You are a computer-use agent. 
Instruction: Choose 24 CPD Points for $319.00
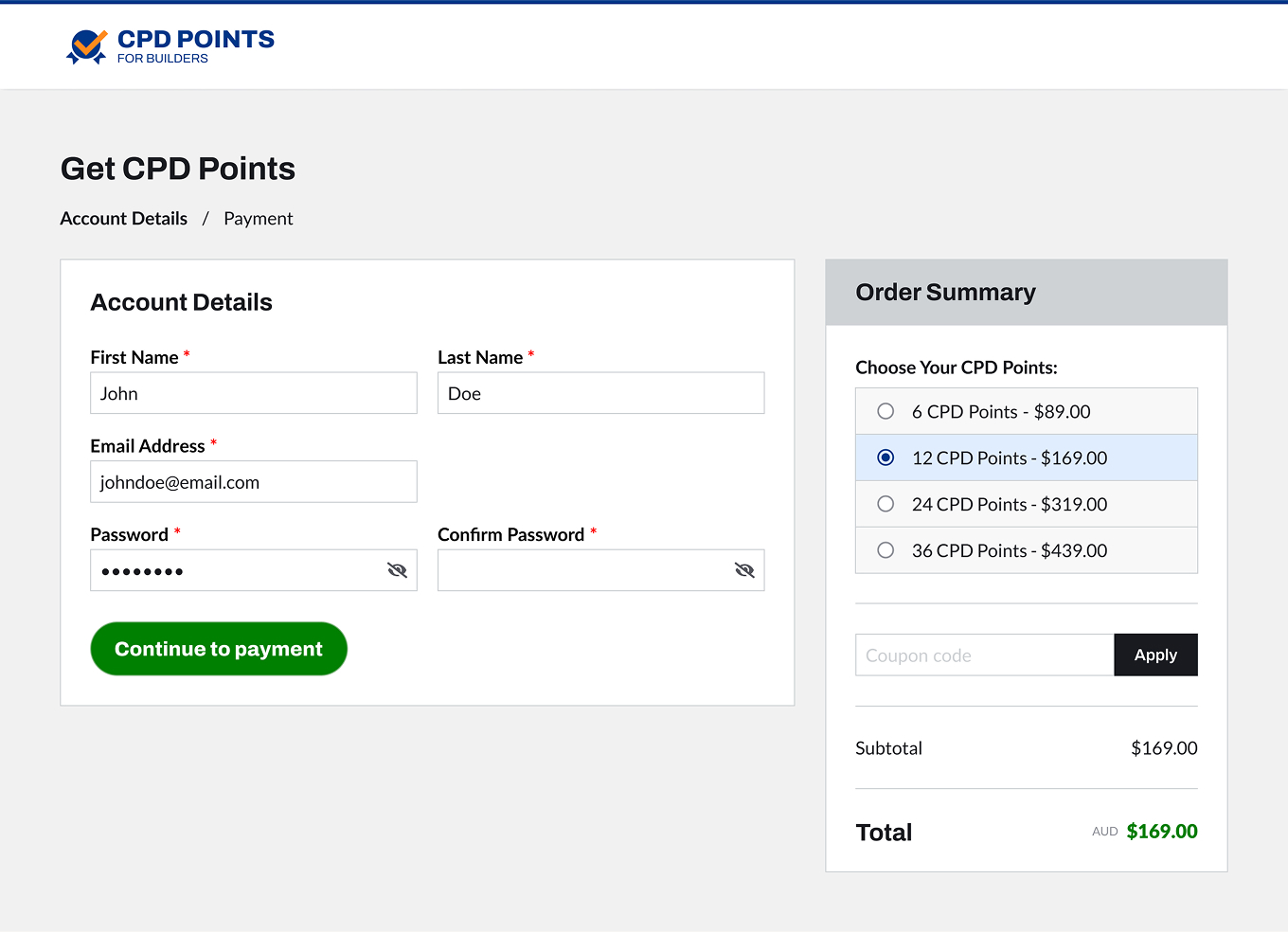(885, 504)
